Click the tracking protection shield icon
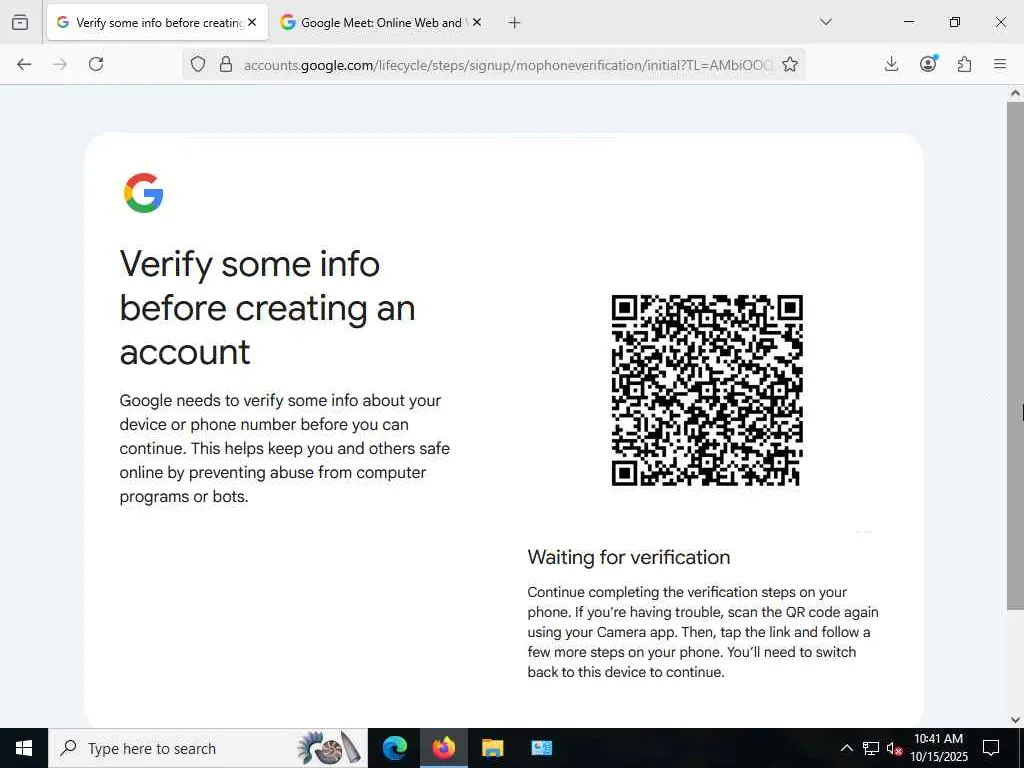Image resolution: width=1024 pixels, height=768 pixels. [x=198, y=64]
